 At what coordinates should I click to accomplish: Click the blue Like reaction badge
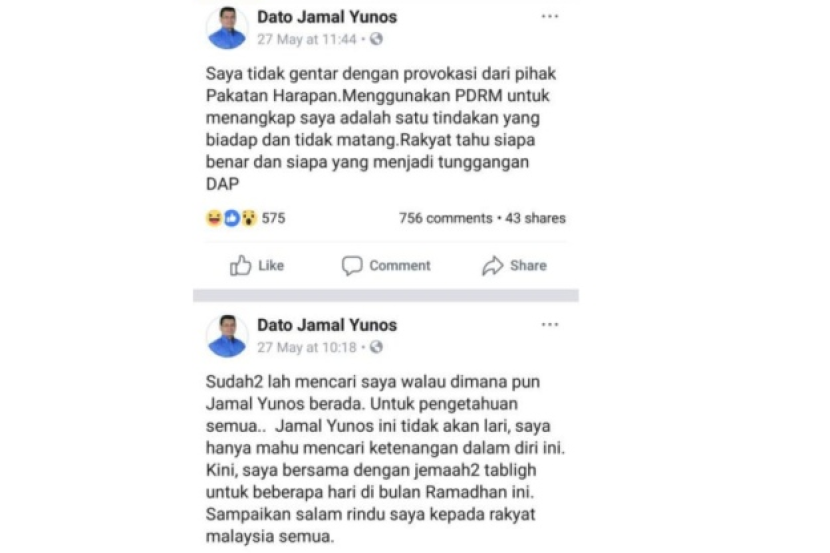(x=231, y=218)
